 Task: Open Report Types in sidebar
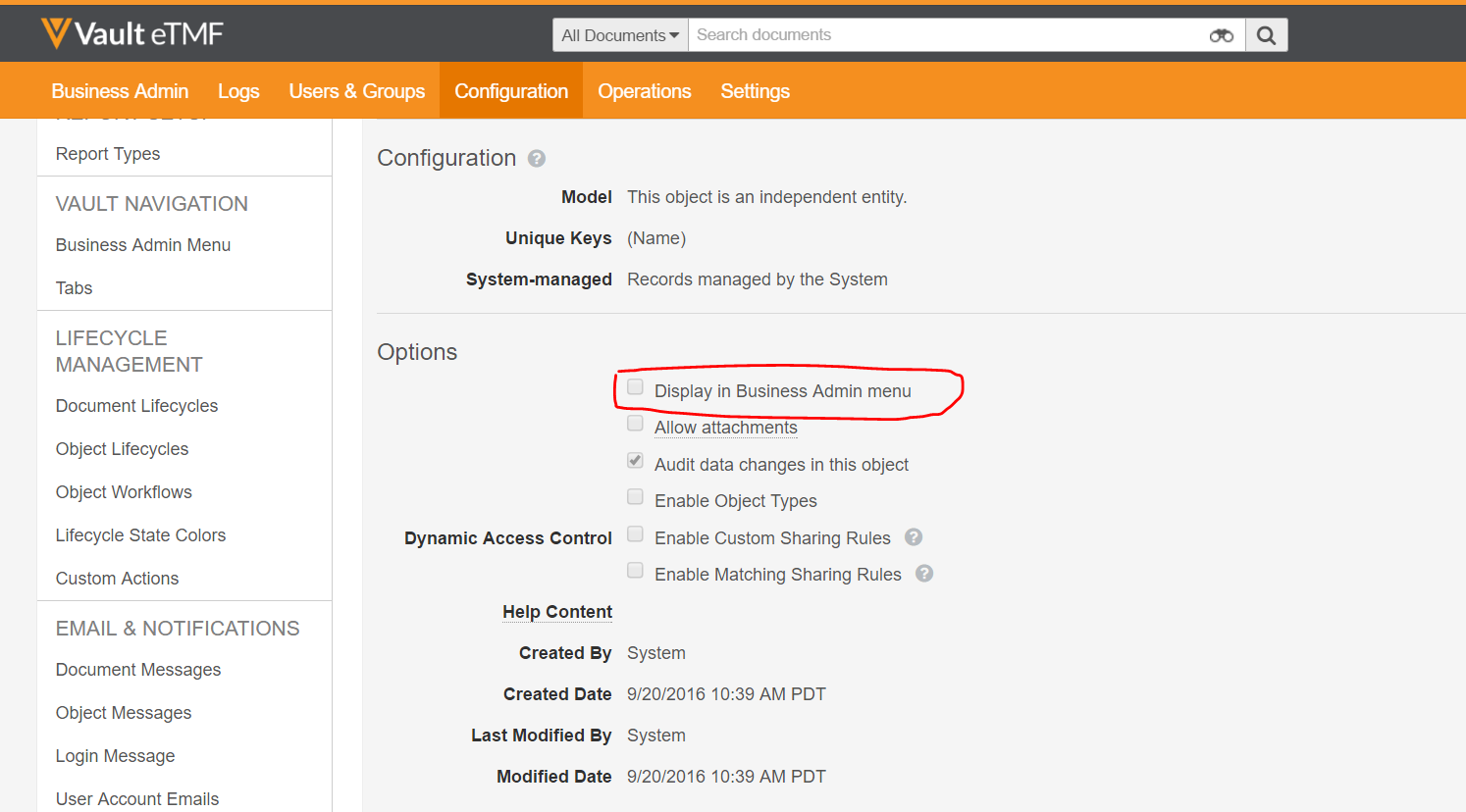click(108, 154)
